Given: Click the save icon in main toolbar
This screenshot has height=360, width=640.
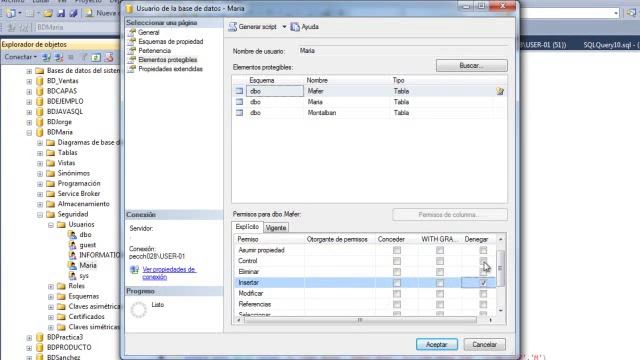Looking at the screenshot, I should (61, 13).
